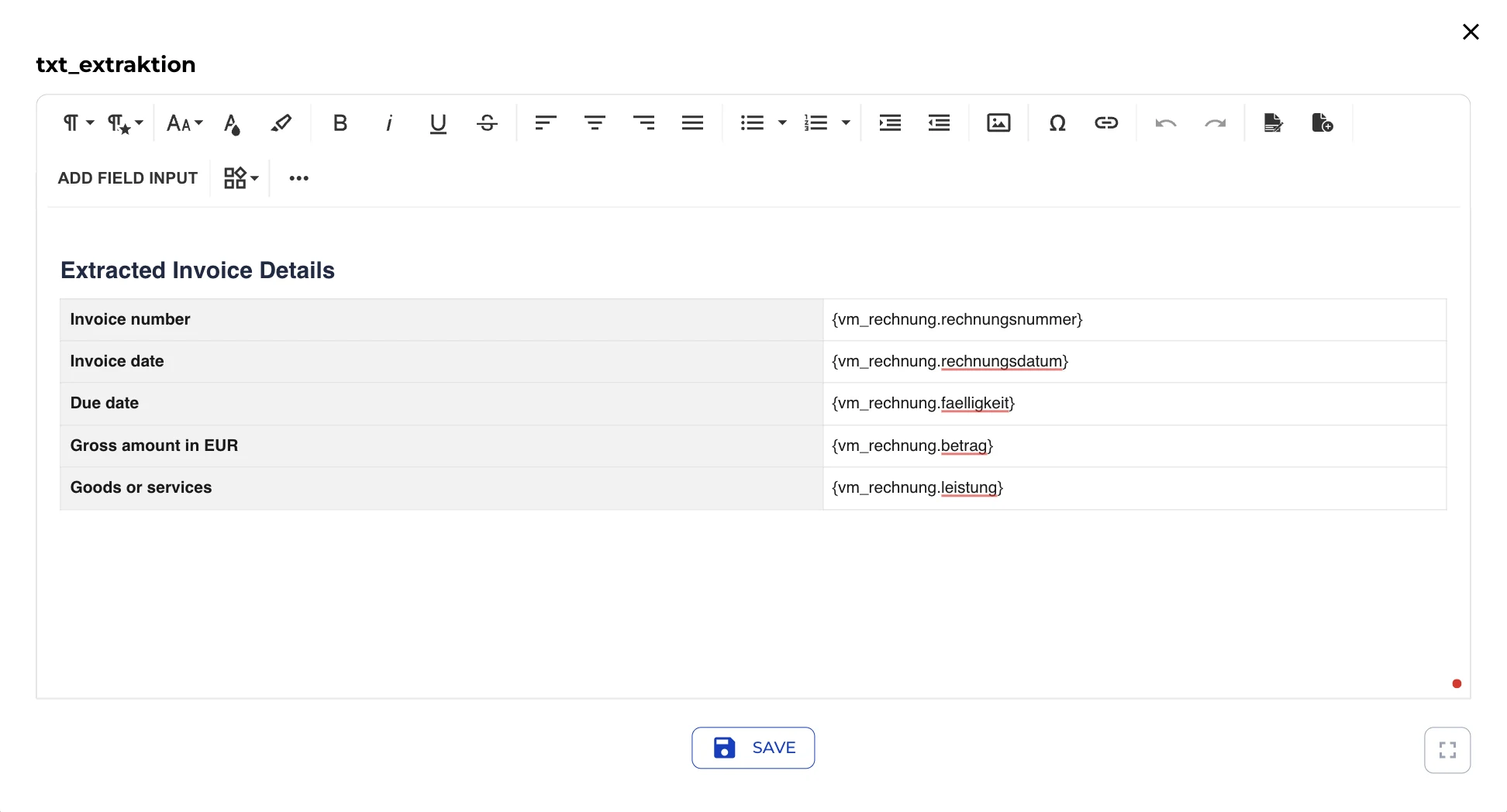Open the paragraph format dropdown
The image size is (1507, 812).
coord(78,123)
